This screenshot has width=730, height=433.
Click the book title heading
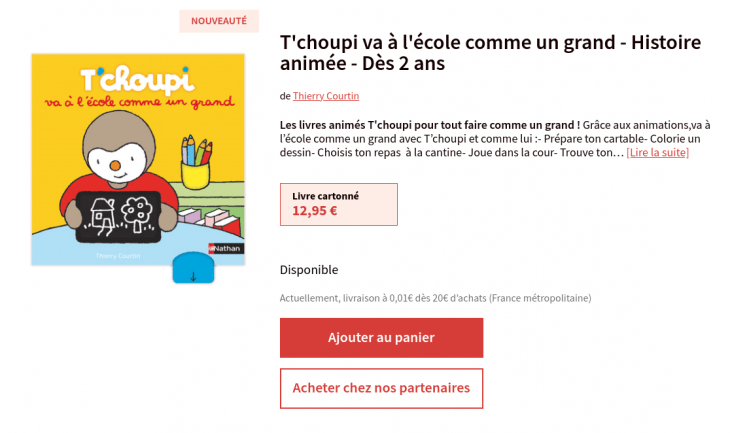[x=490, y=53]
